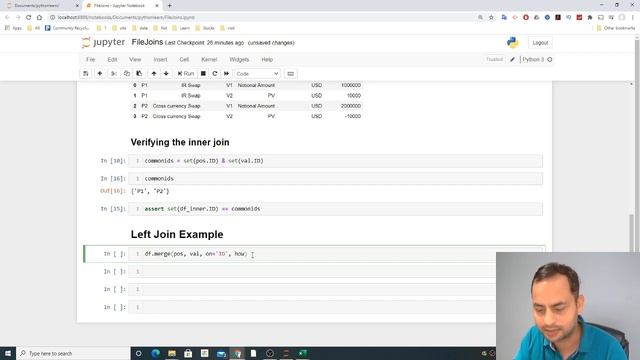
Task: Open the Community Recycl... bookmark
Action: 67,28
